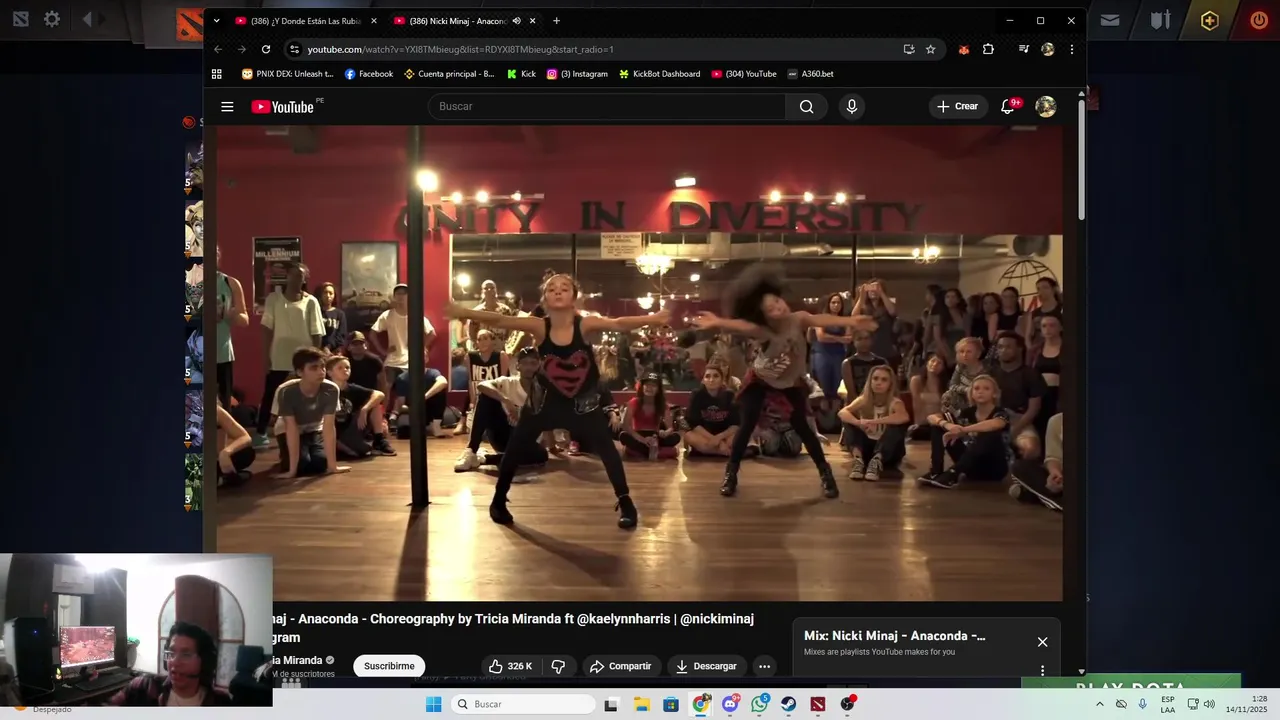Image resolution: width=1280 pixels, height=720 pixels.
Task: Open Facebook bookmark
Action: tap(369, 74)
